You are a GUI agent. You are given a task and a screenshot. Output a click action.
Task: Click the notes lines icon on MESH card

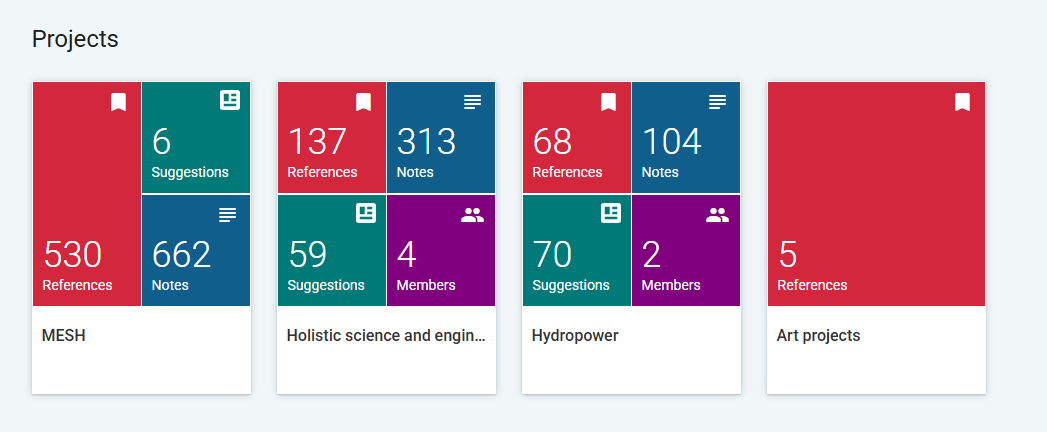point(228,215)
